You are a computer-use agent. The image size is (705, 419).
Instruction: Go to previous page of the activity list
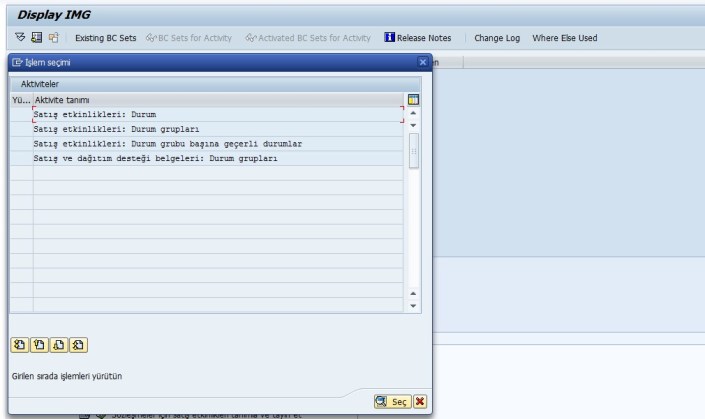click(39, 345)
